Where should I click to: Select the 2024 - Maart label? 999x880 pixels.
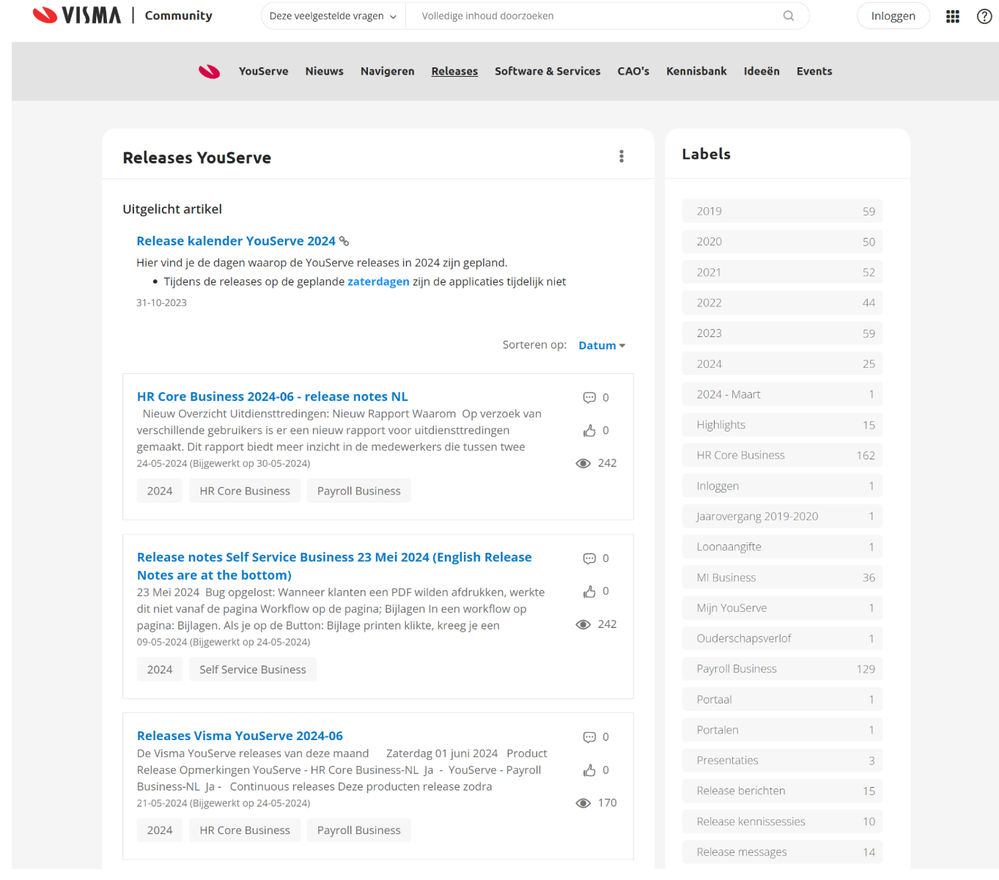(x=782, y=394)
